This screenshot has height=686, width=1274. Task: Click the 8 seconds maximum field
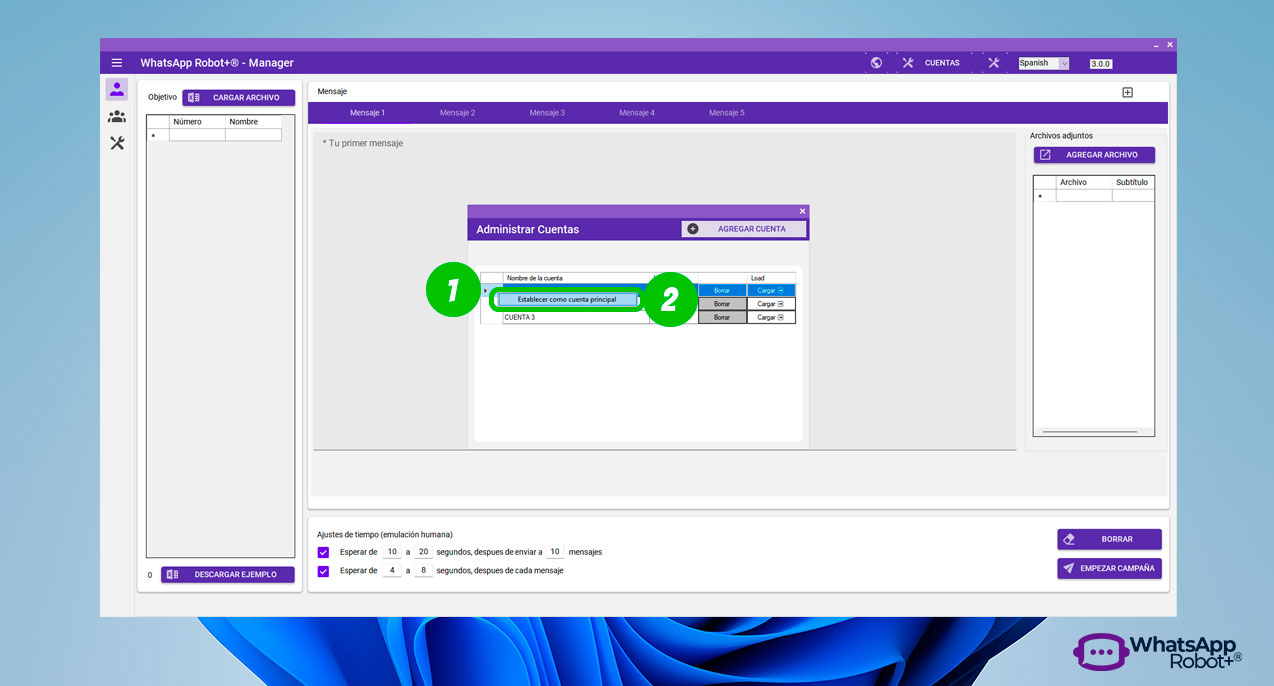[x=423, y=571]
